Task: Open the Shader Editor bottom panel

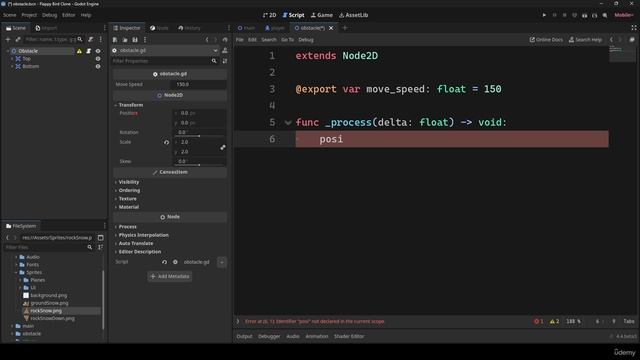Action: tap(349, 336)
